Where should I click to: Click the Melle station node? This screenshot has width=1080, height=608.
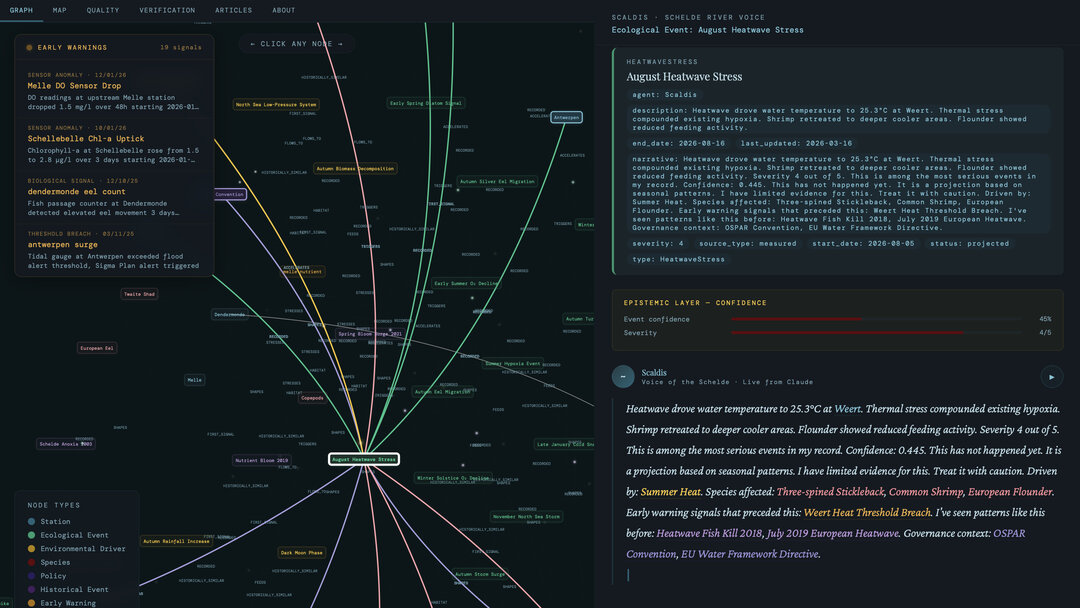(195, 380)
